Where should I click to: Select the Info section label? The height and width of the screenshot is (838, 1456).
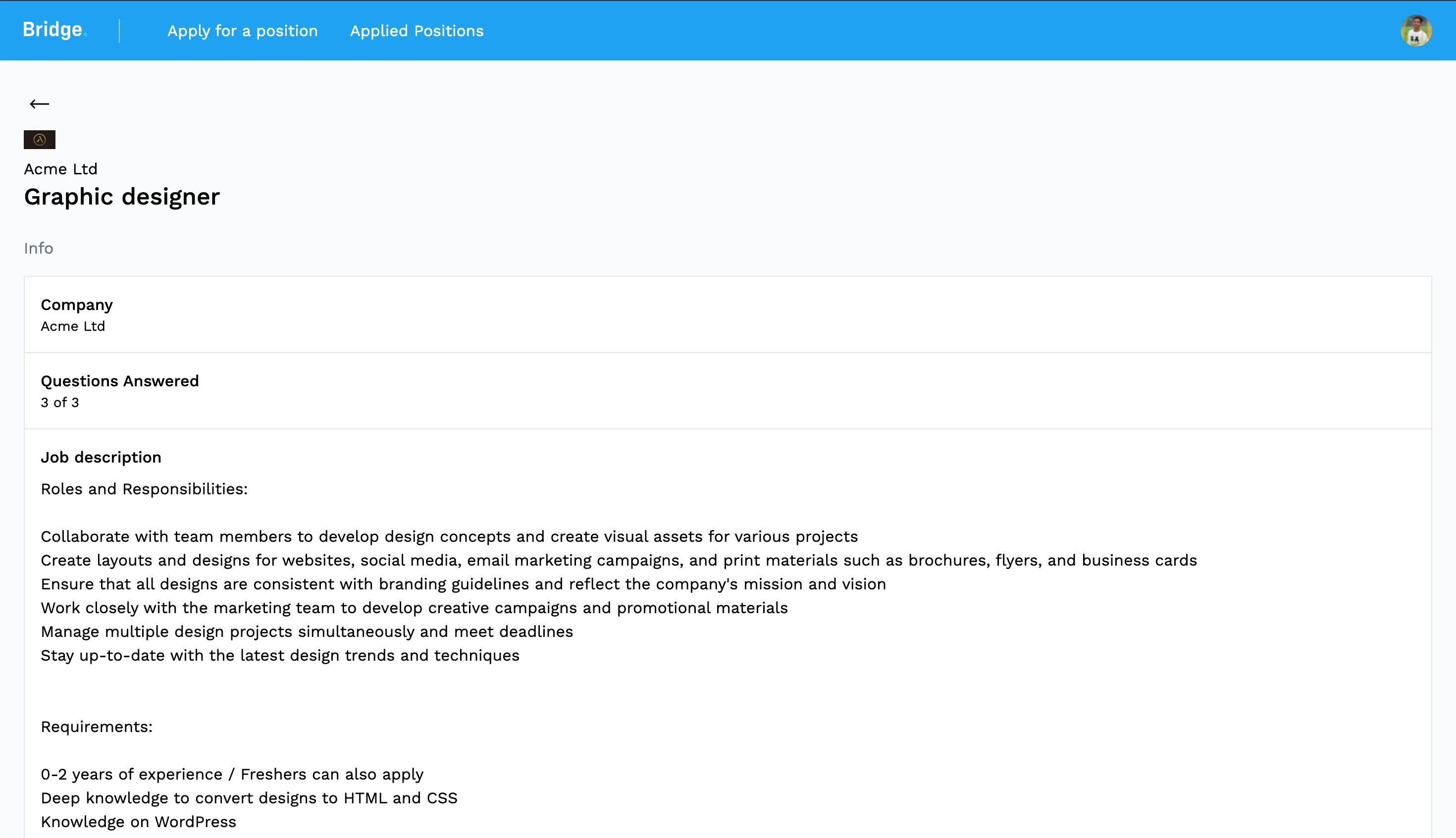(x=39, y=248)
